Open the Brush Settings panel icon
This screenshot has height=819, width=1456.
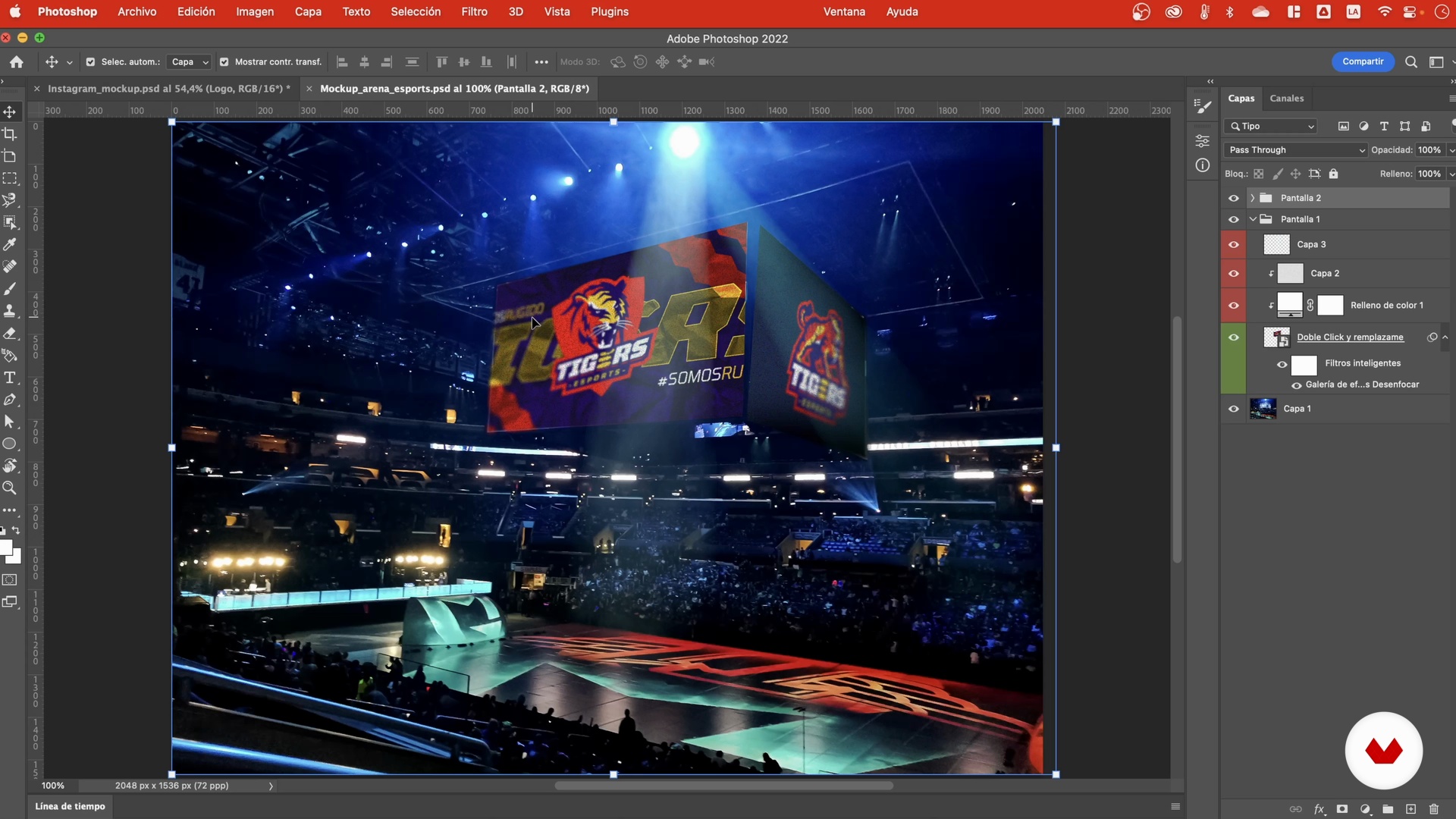click(x=1203, y=107)
